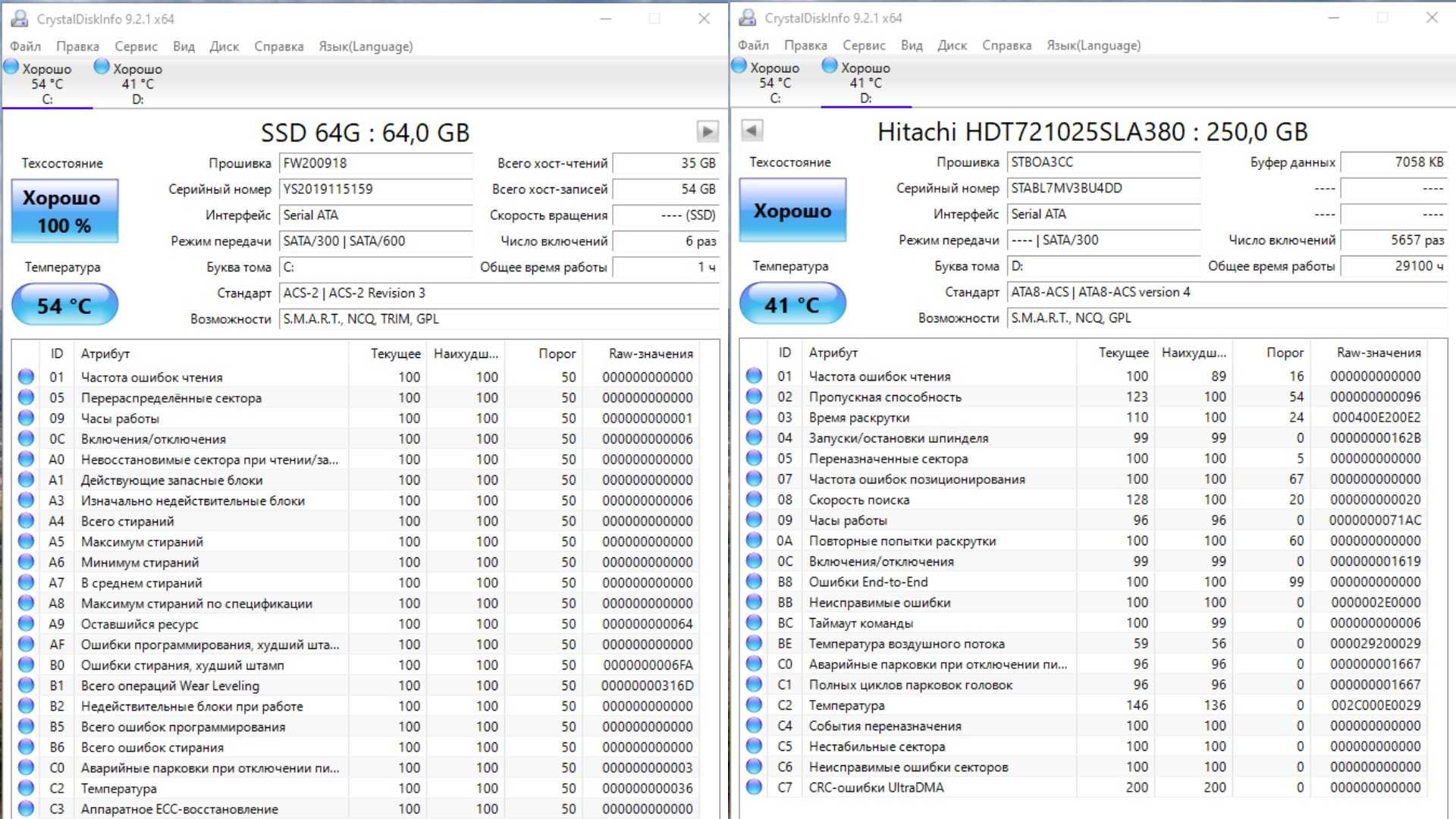Open Язык(Language) menu in left window
This screenshot has height=819, width=1456.
366,46
